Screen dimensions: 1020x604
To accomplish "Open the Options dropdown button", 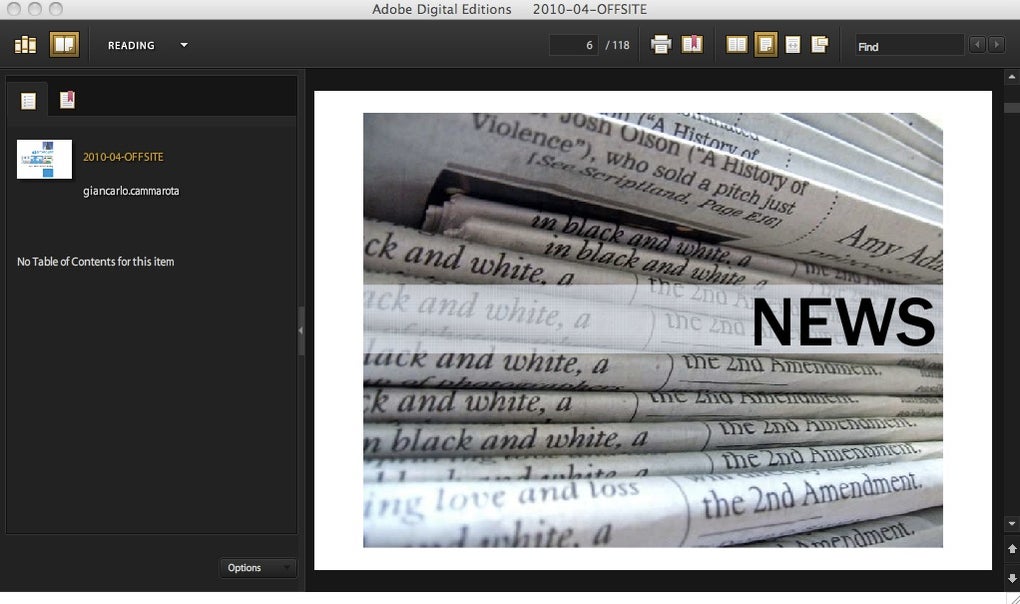I will (258, 568).
